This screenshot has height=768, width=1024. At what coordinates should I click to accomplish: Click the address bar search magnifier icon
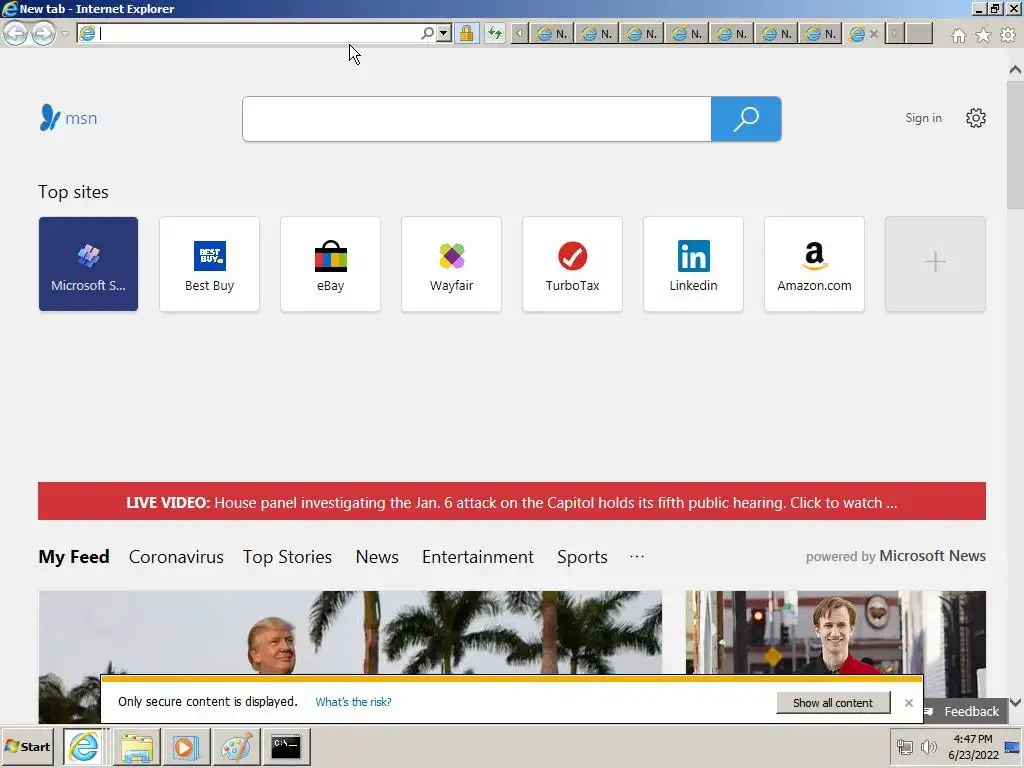427,33
